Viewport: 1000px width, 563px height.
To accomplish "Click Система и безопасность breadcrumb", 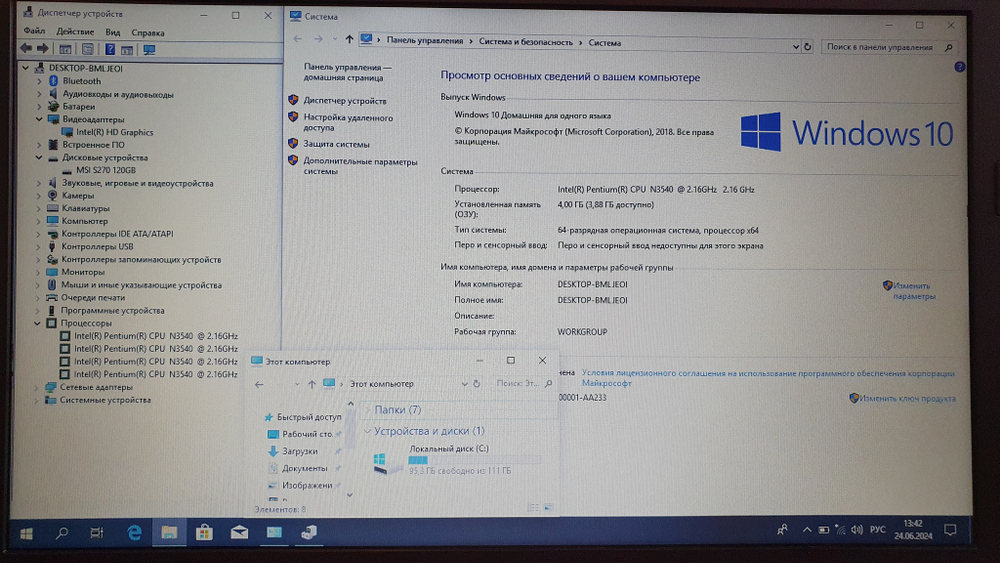I will coord(526,42).
